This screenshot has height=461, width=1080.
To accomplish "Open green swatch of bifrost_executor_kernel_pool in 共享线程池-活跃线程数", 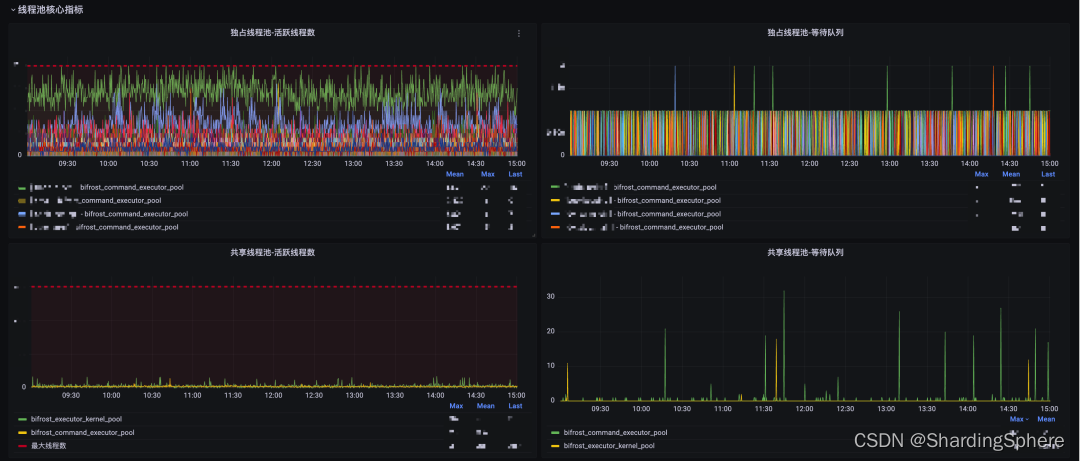I will [x=23, y=419].
